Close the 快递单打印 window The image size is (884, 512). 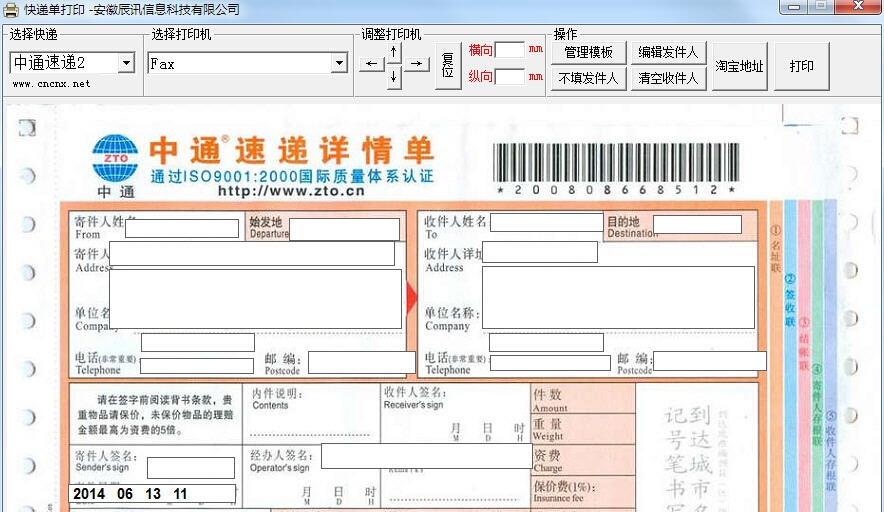click(x=858, y=6)
